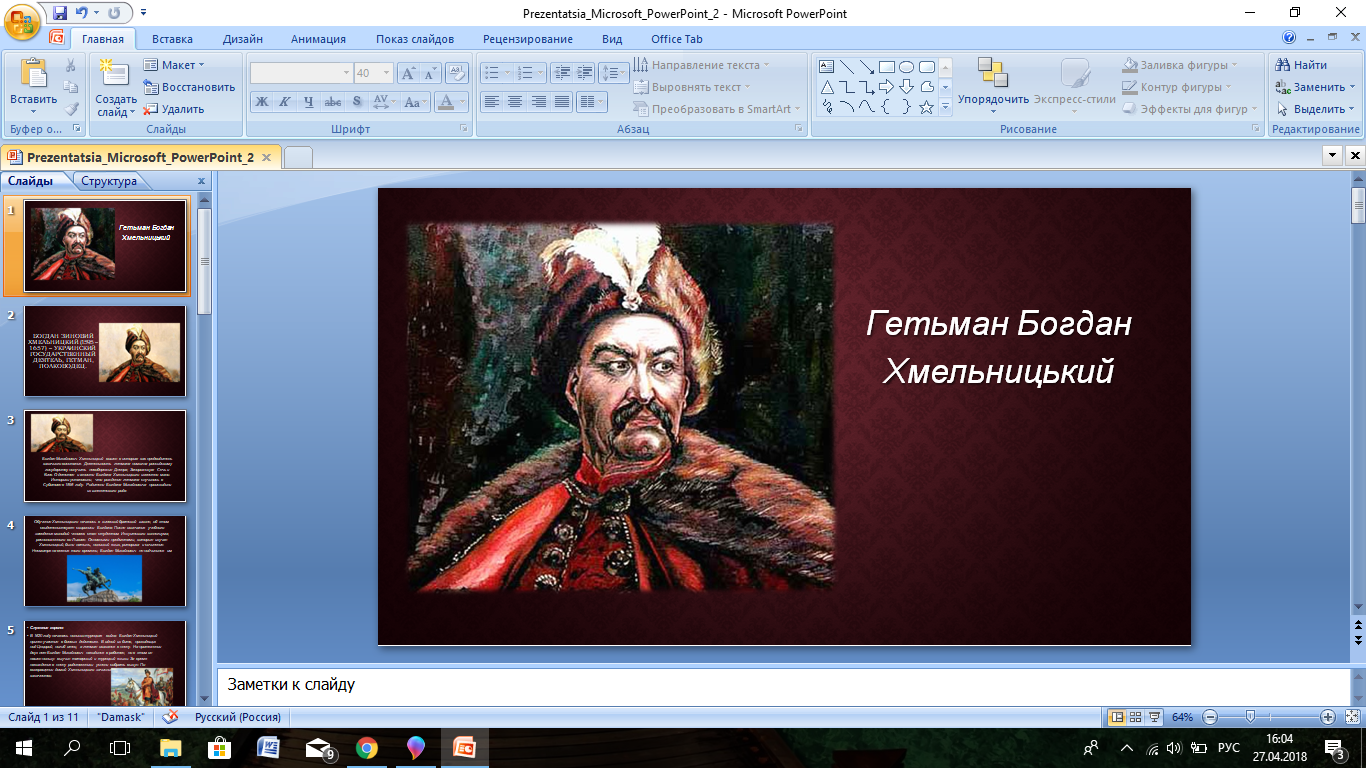Click Заменить replace button

tap(1315, 87)
